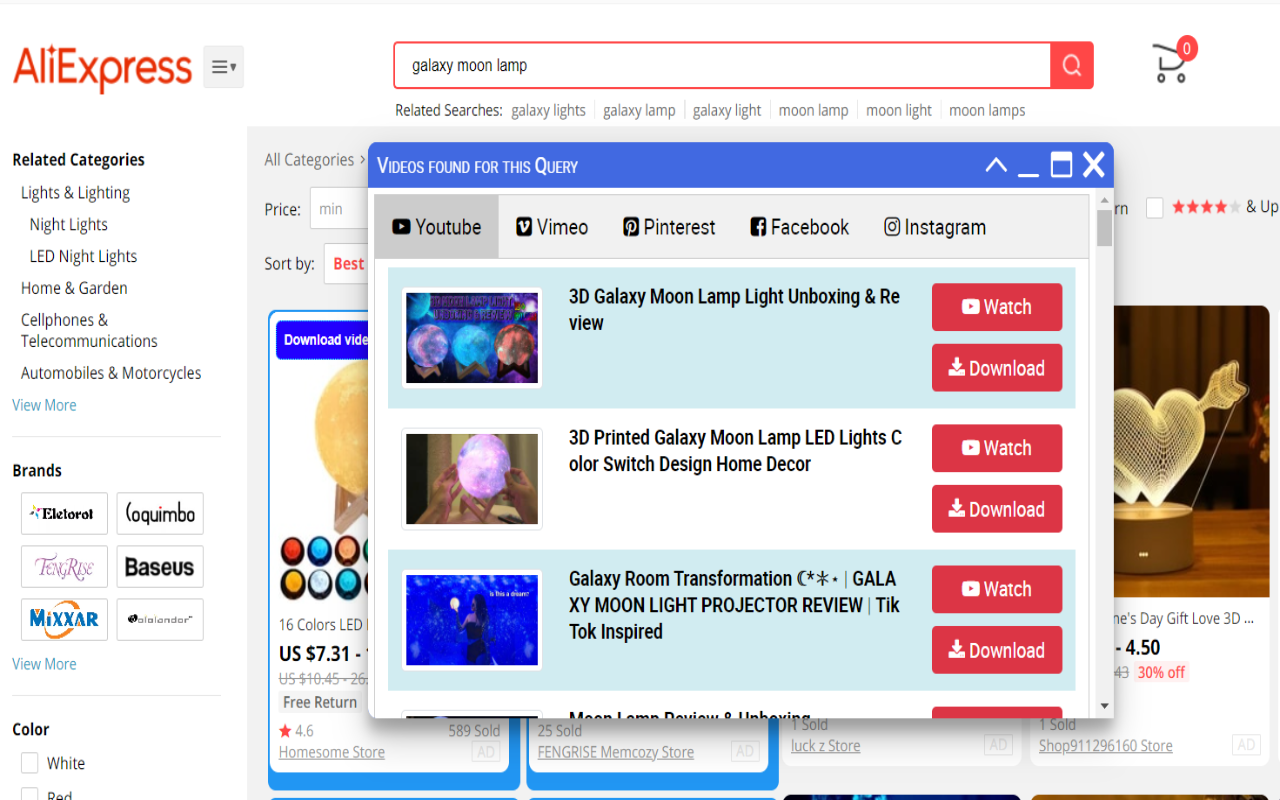The image size is (1280, 800).
Task: Expand View More under Related Categories
Action: tap(43, 404)
